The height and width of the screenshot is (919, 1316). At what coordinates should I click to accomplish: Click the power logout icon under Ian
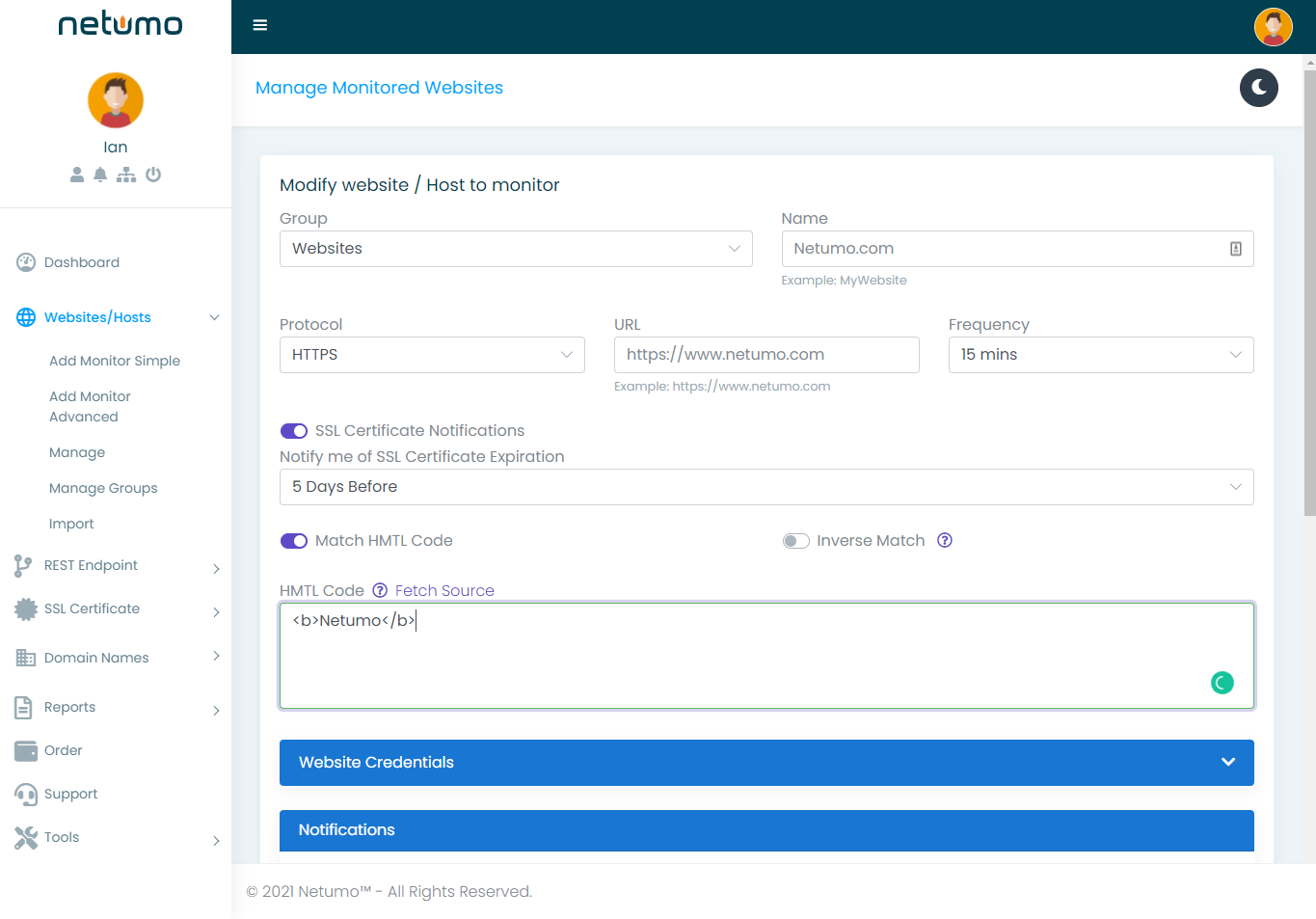pyautogui.click(x=153, y=175)
